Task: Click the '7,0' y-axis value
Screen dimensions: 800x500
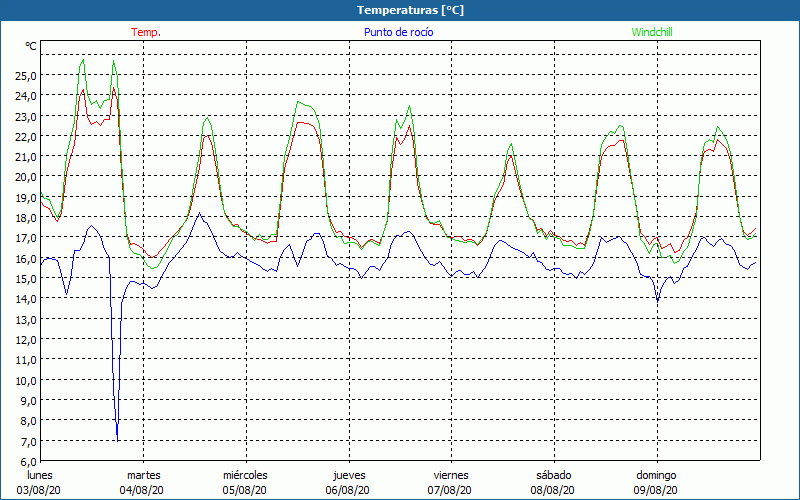Action: tap(28, 441)
